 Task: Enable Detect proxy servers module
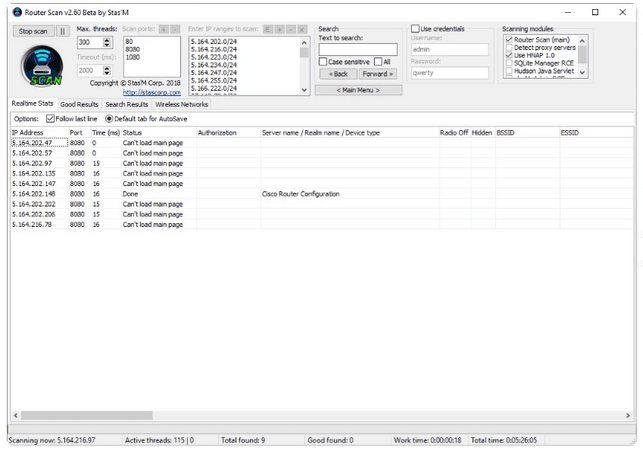(x=509, y=48)
